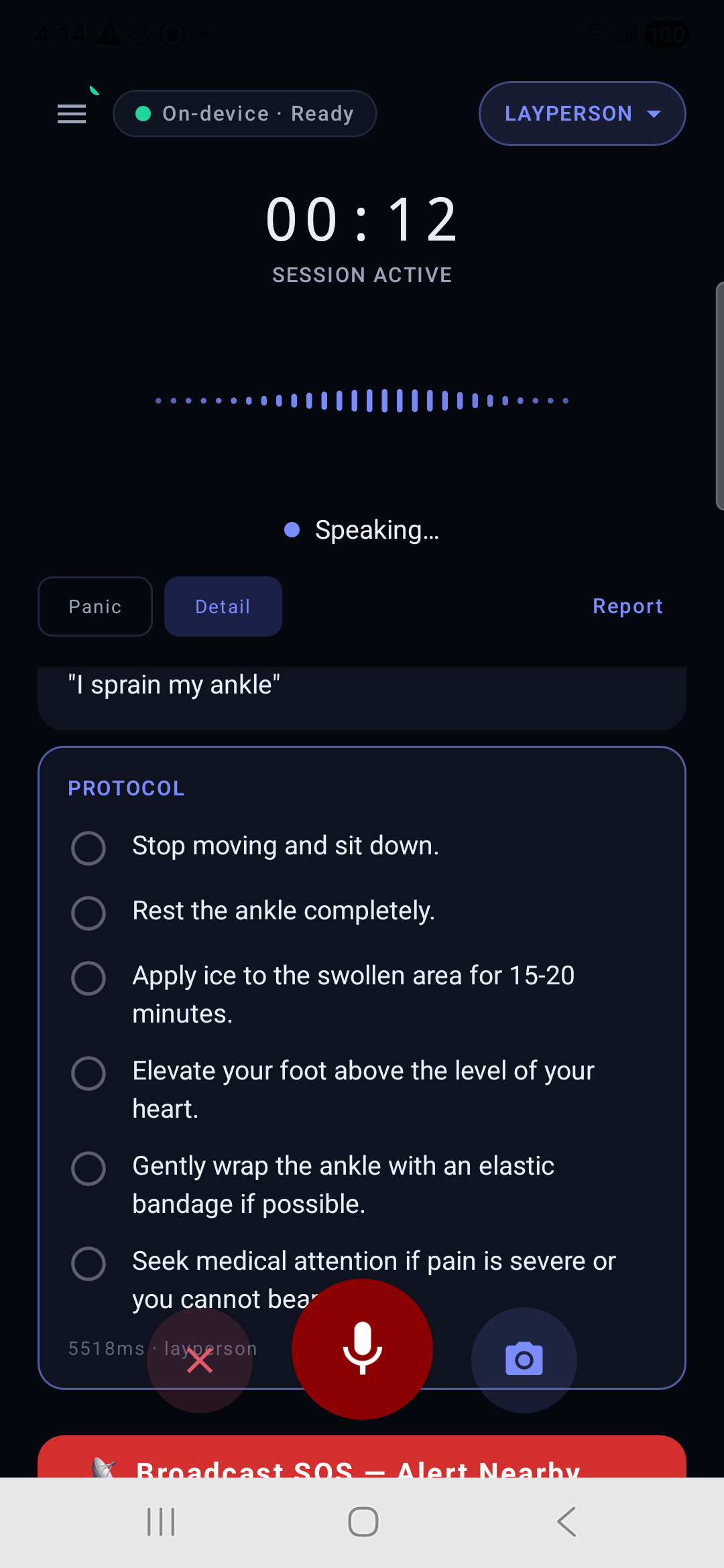
Task: Open the camera capture button
Action: 524,1360
